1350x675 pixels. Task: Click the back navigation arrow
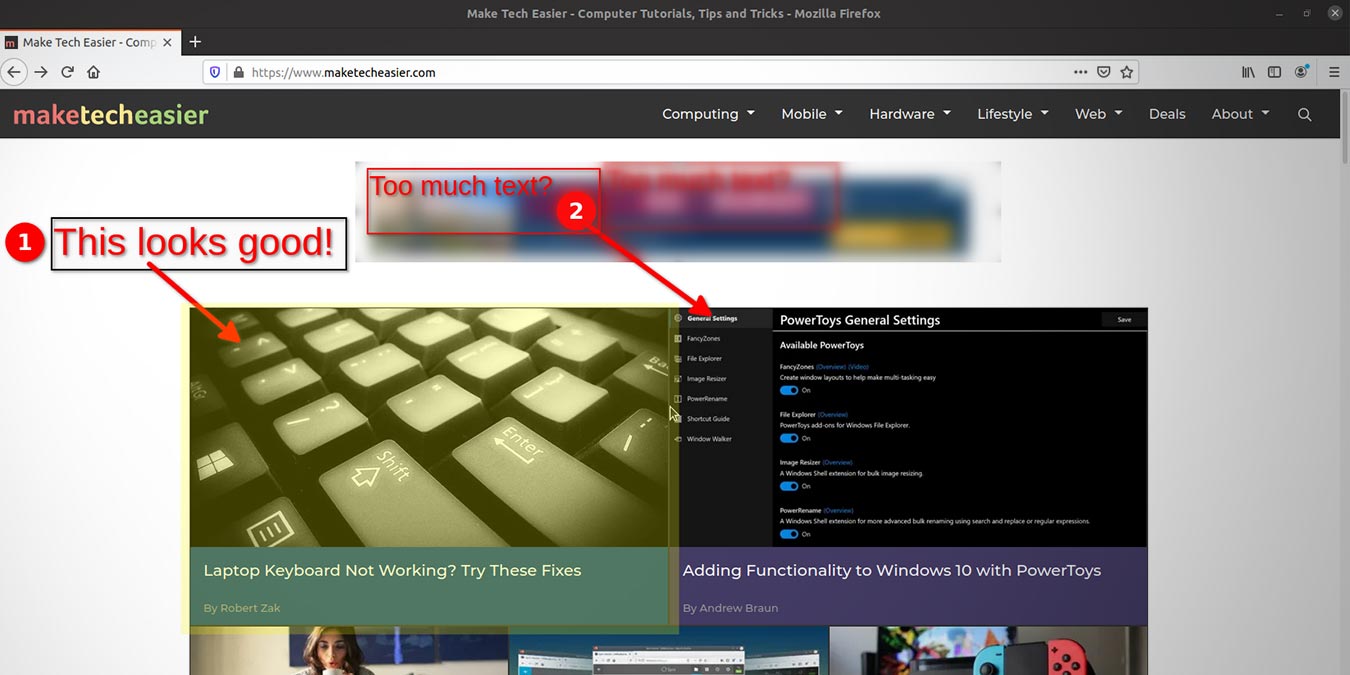[14, 71]
